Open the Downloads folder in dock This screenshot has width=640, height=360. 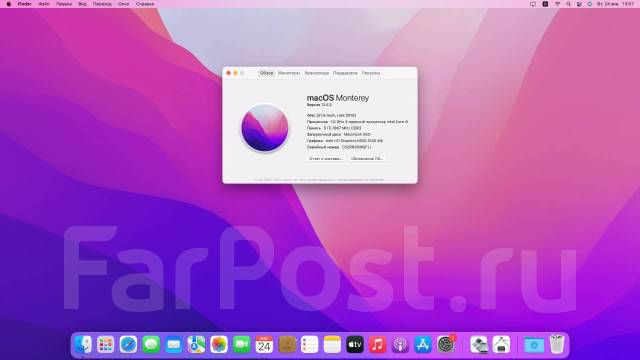click(x=534, y=344)
